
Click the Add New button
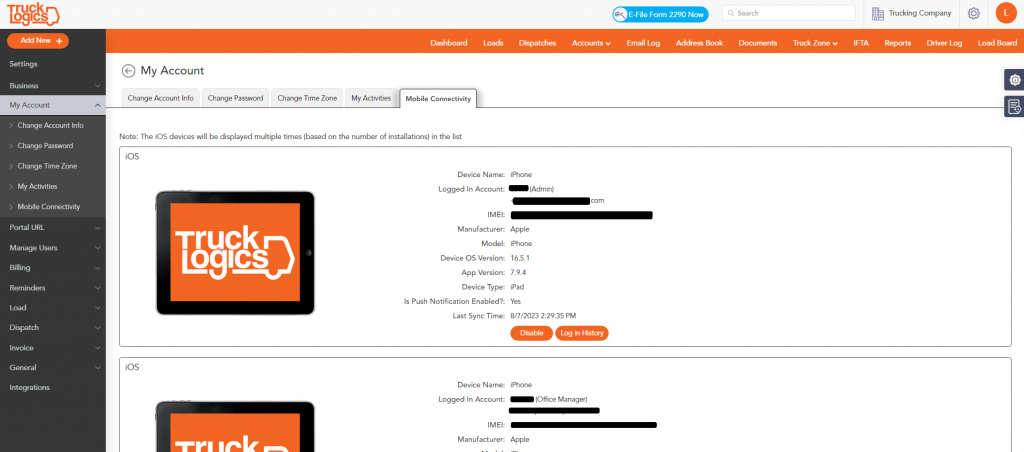pyautogui.click(x=38, y=40)
